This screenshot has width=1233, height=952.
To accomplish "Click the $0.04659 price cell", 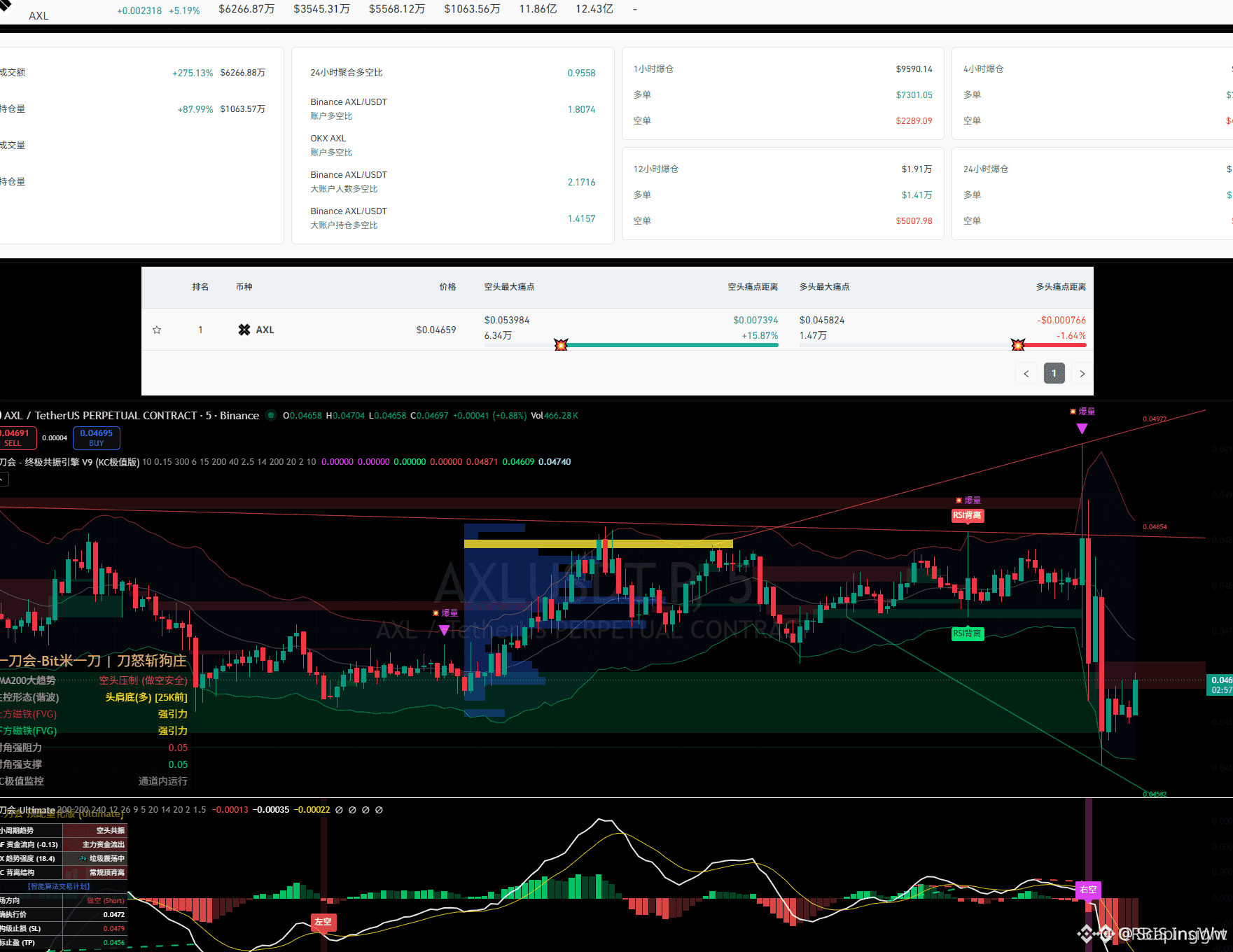I will click(x=436, y=330).
